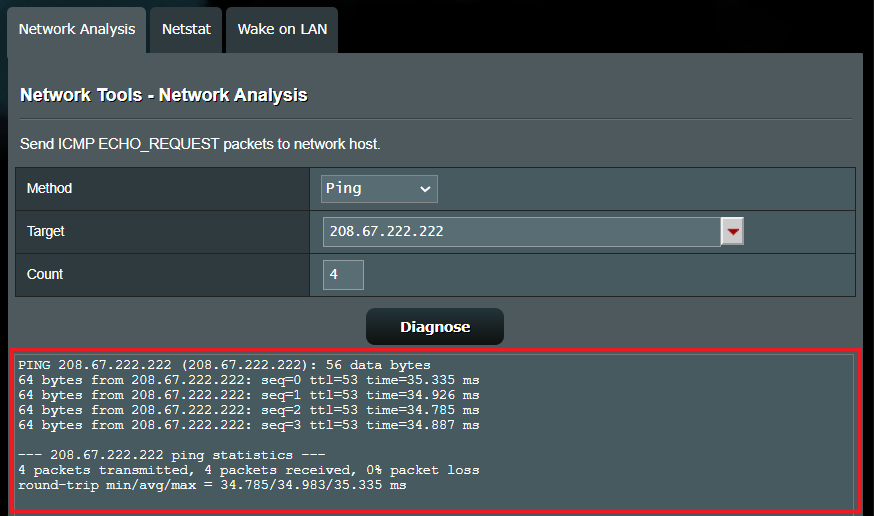Open the Netstat tab

point(186,30)
